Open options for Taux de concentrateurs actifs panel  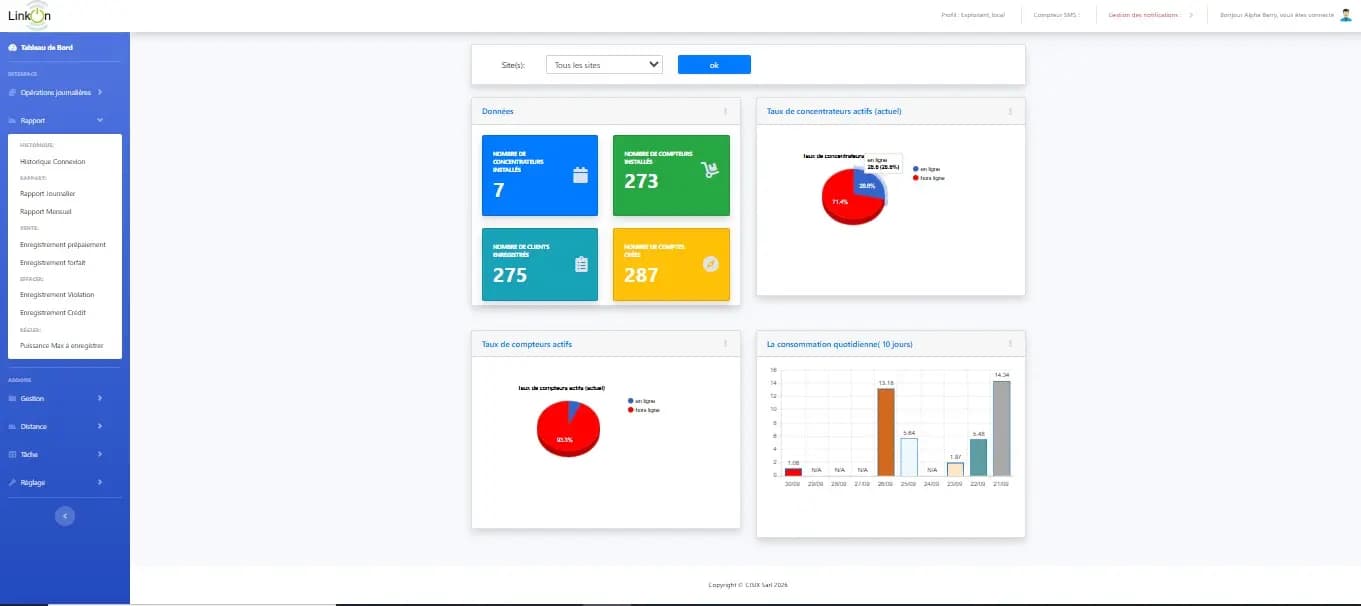point(1010,111)
